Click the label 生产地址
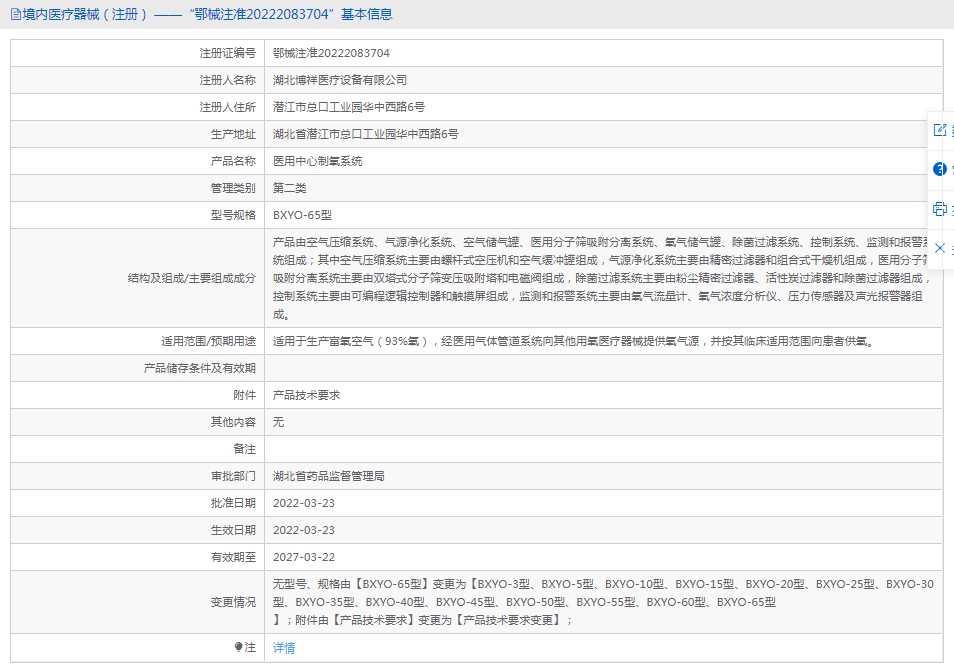This screenshot has width=954, height=669. [233, 134]
